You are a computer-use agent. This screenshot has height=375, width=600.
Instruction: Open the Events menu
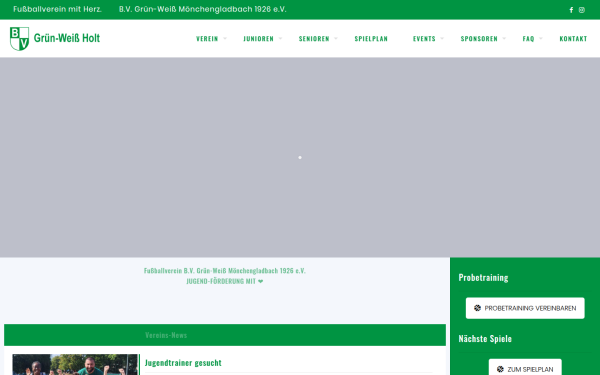click(x=424, y=39)
